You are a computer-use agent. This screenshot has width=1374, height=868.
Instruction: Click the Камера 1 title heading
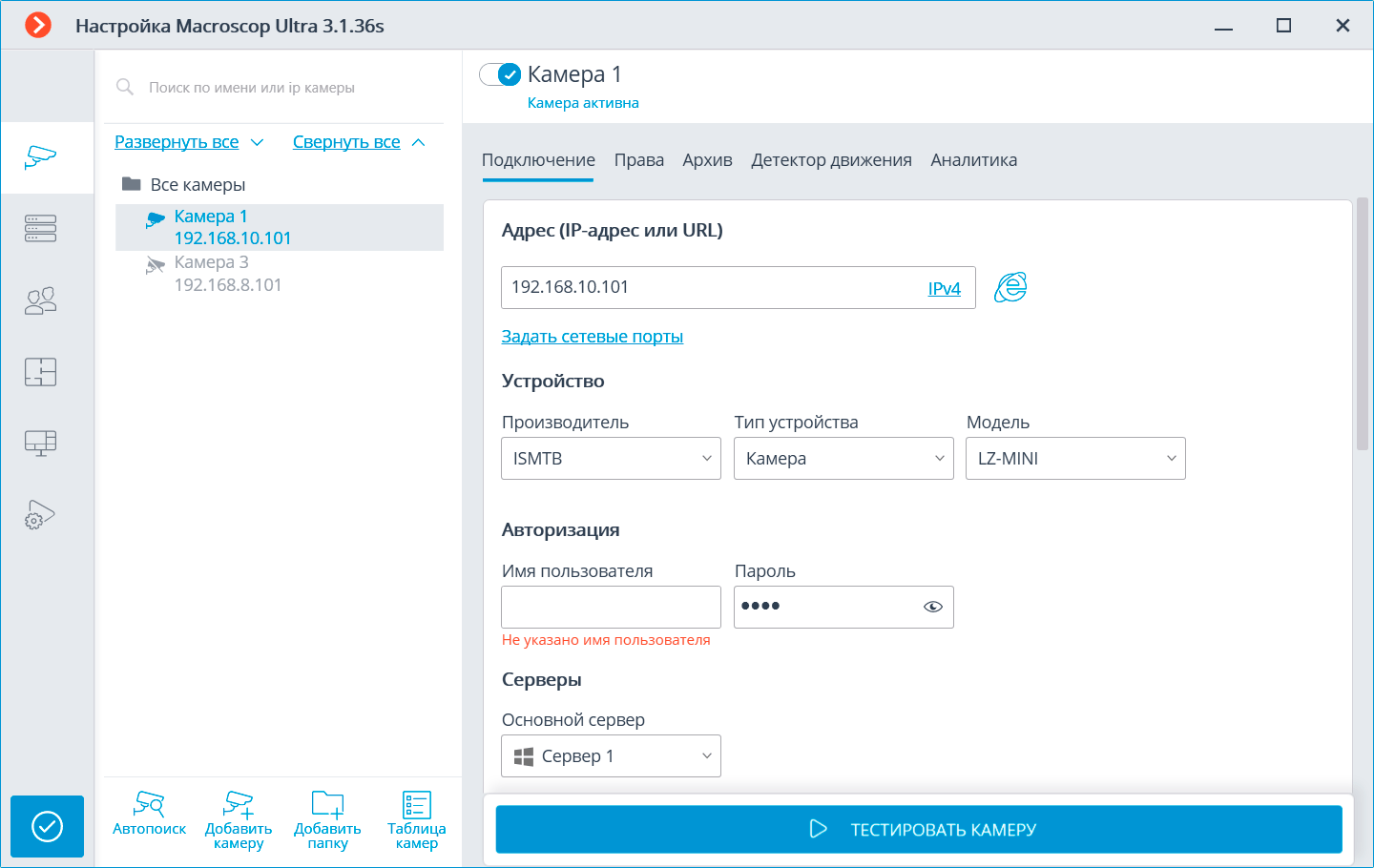click(574, 74)
